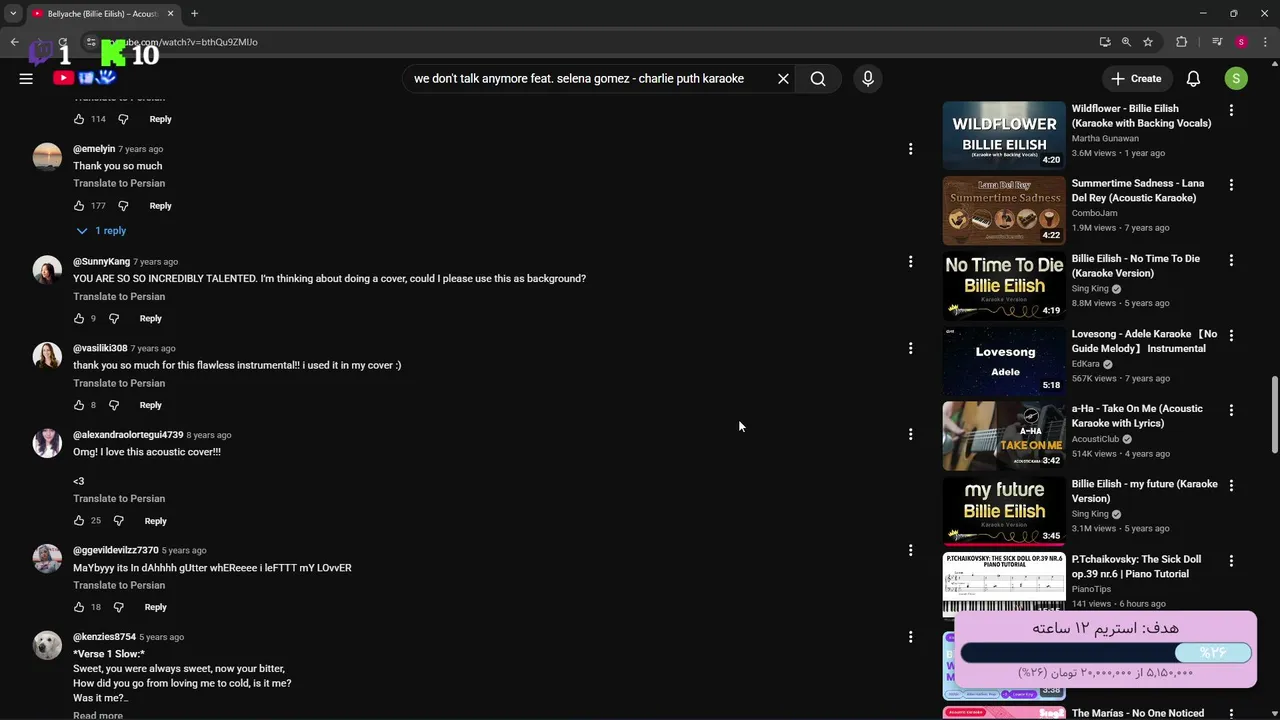Open the Chrome three-dot menu
Image resolution: width=1280 pixels, height=720 pixels.
coord(1266,42)
